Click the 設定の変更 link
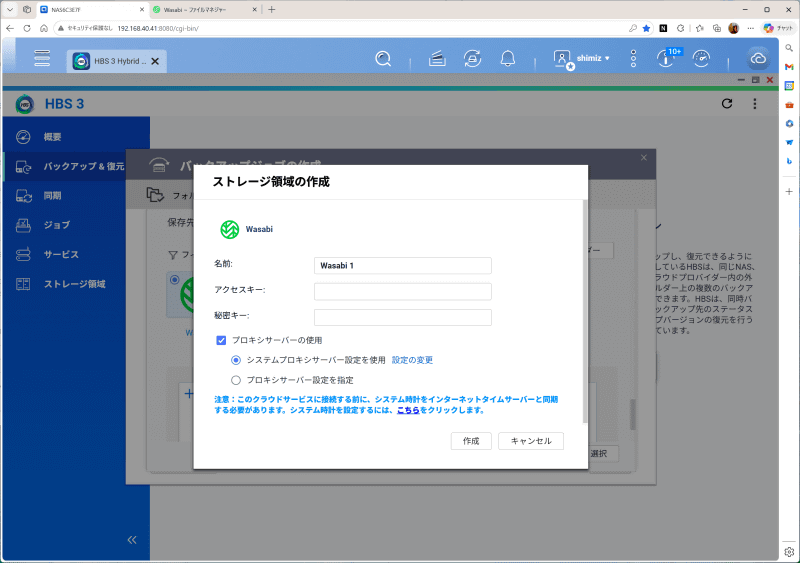This screenshot has height=563, width=800. (x=412, y=360)
